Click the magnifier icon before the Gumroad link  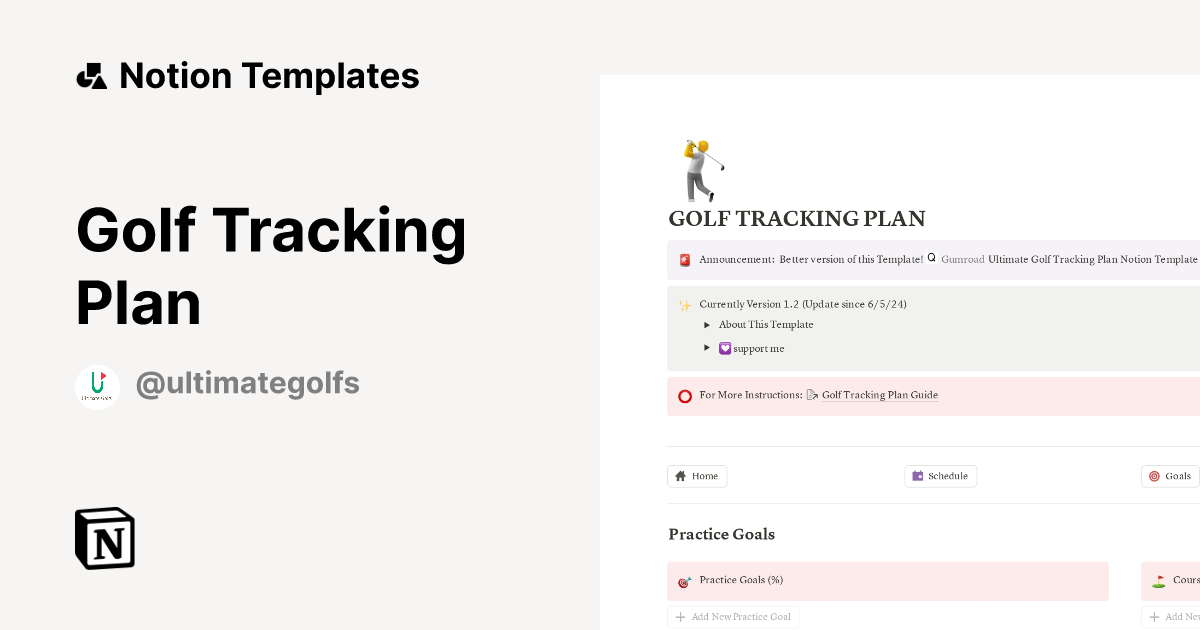click(931, 257)
